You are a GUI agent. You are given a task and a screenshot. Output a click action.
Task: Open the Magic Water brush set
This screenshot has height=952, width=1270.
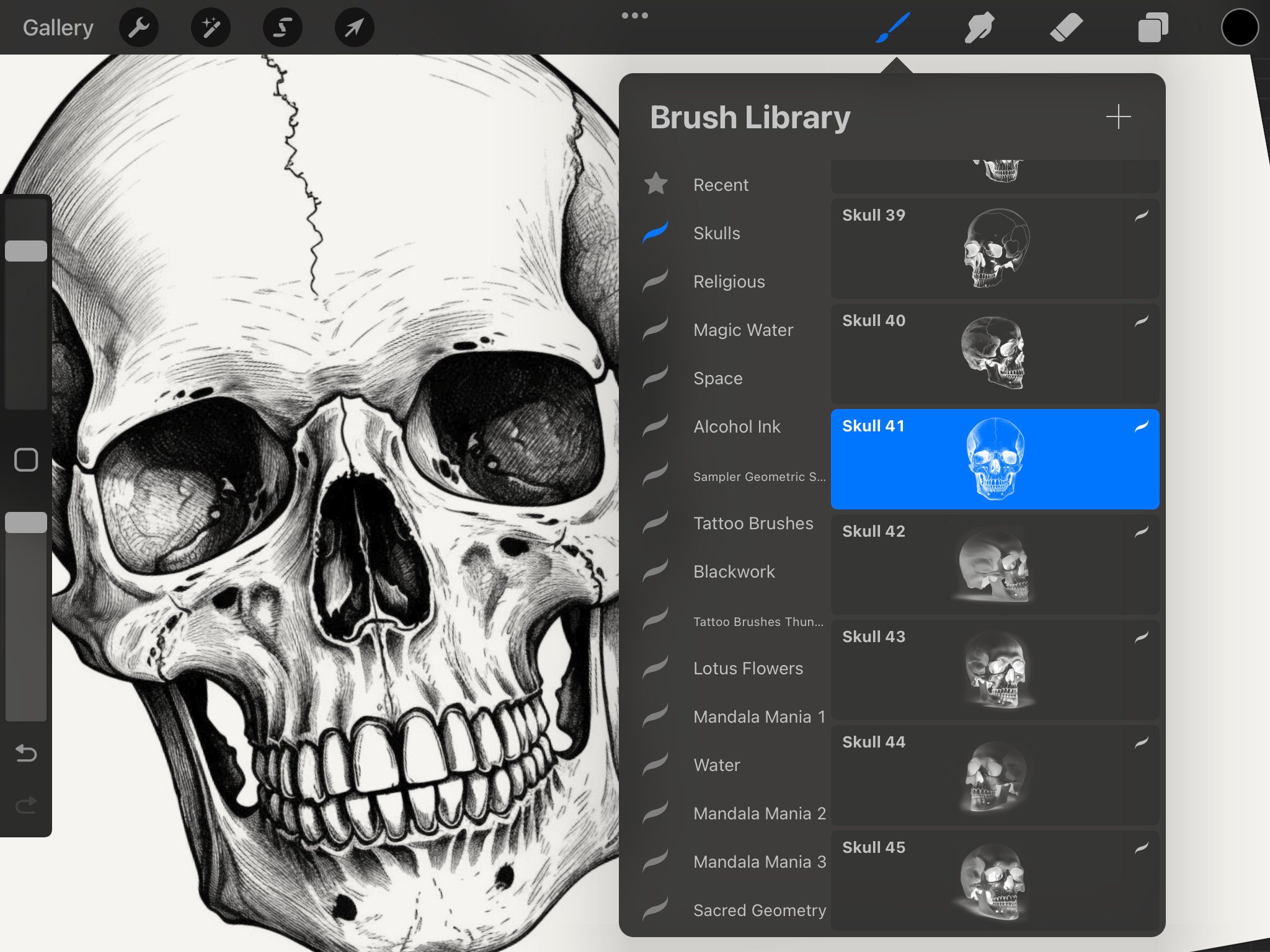point(744,330)
